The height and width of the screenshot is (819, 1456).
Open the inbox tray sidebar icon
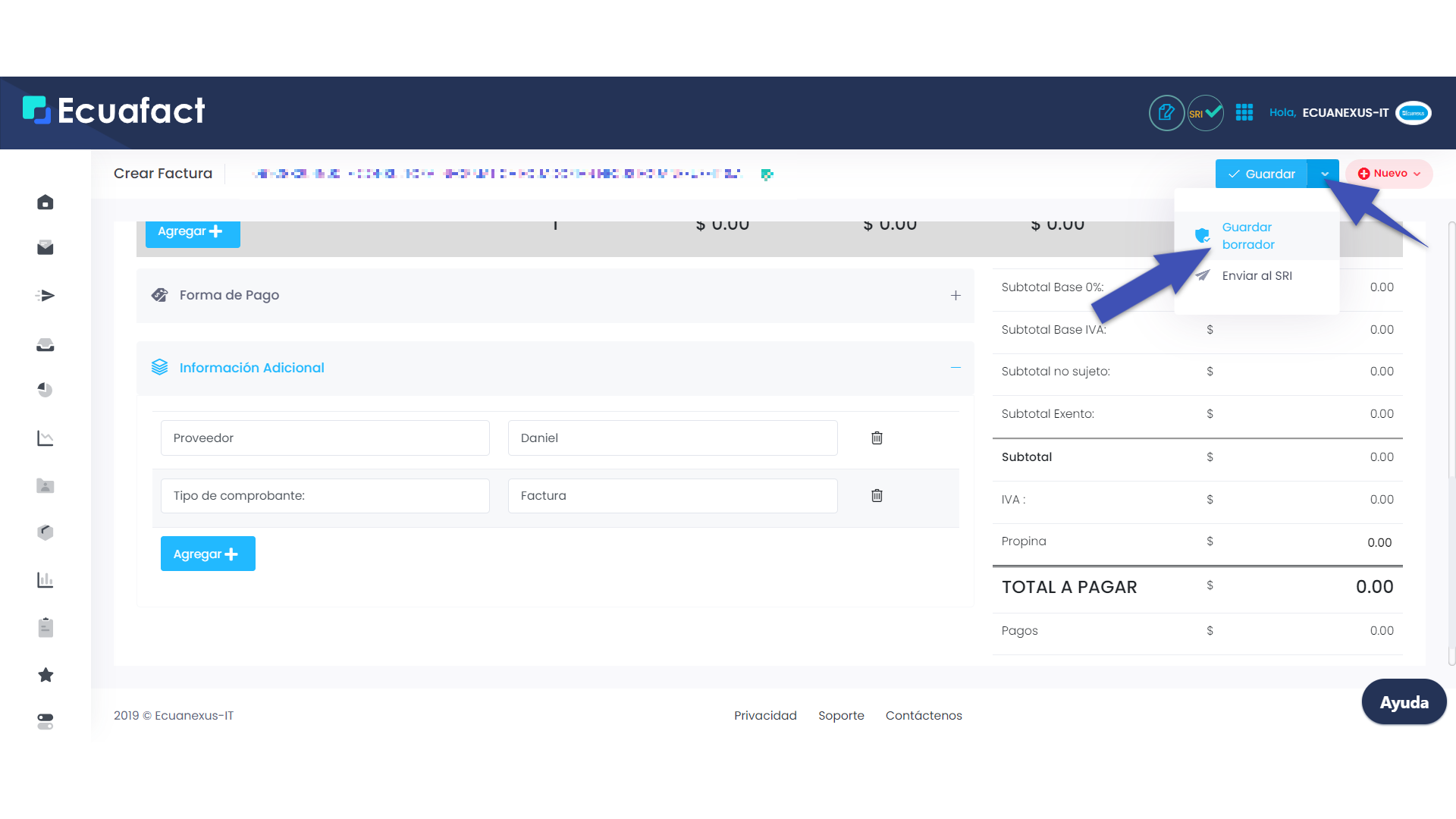(x=45, y=345)
